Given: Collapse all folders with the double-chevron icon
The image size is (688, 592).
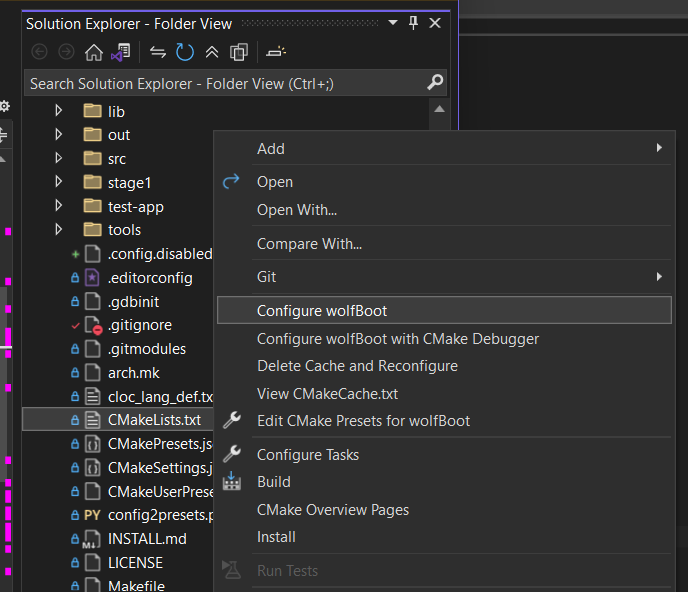Looking at the screenshot, I should [212, 52].
